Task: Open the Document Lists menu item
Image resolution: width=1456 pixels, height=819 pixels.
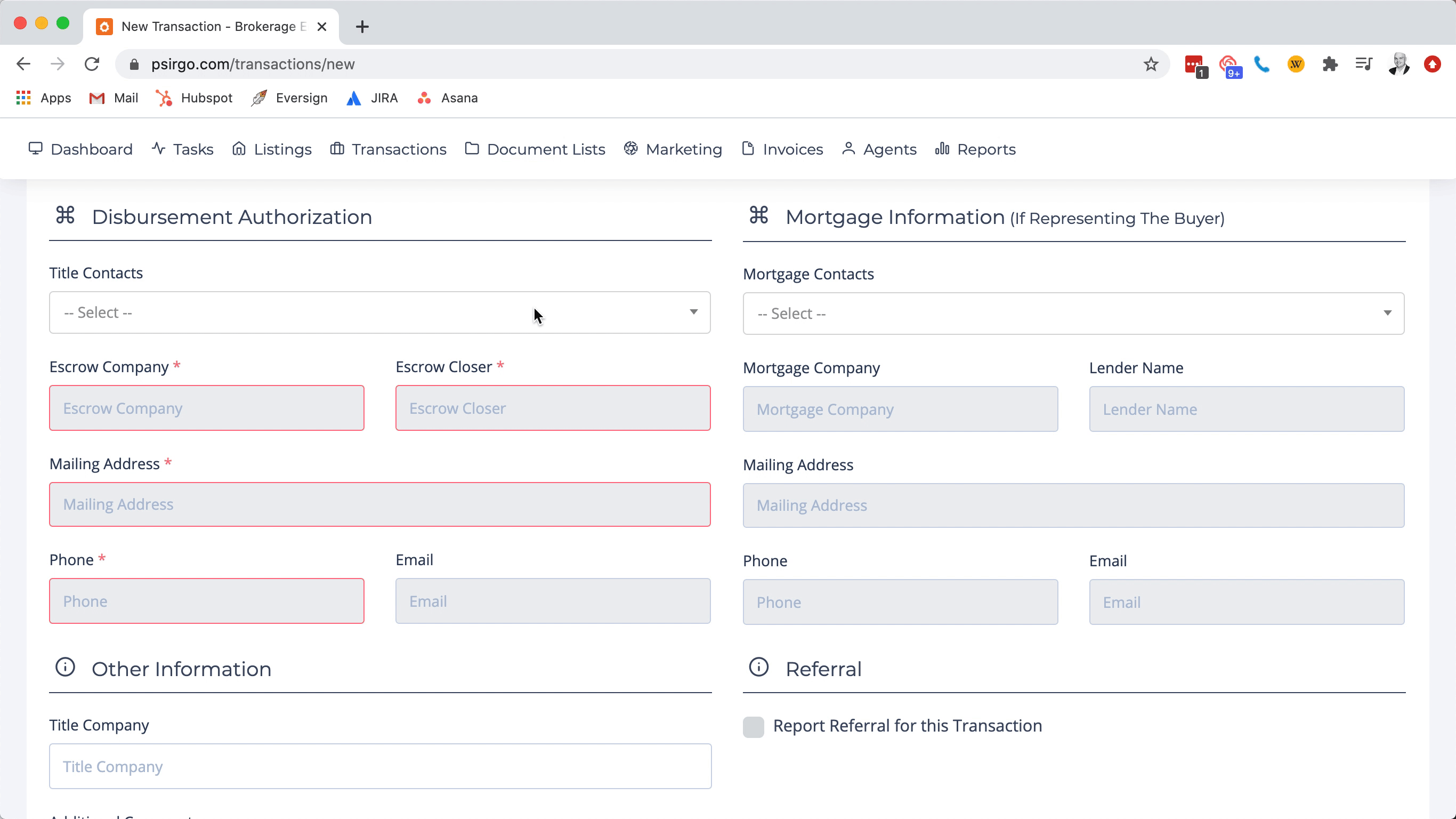Action: 545,149
